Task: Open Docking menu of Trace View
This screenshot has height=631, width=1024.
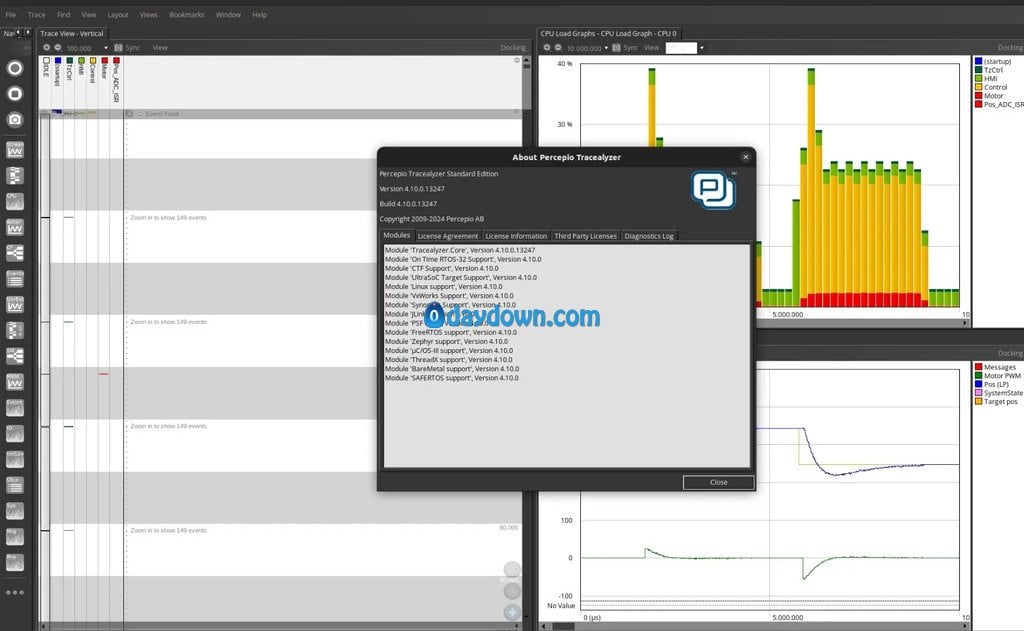Action: [x=513, y=48]
